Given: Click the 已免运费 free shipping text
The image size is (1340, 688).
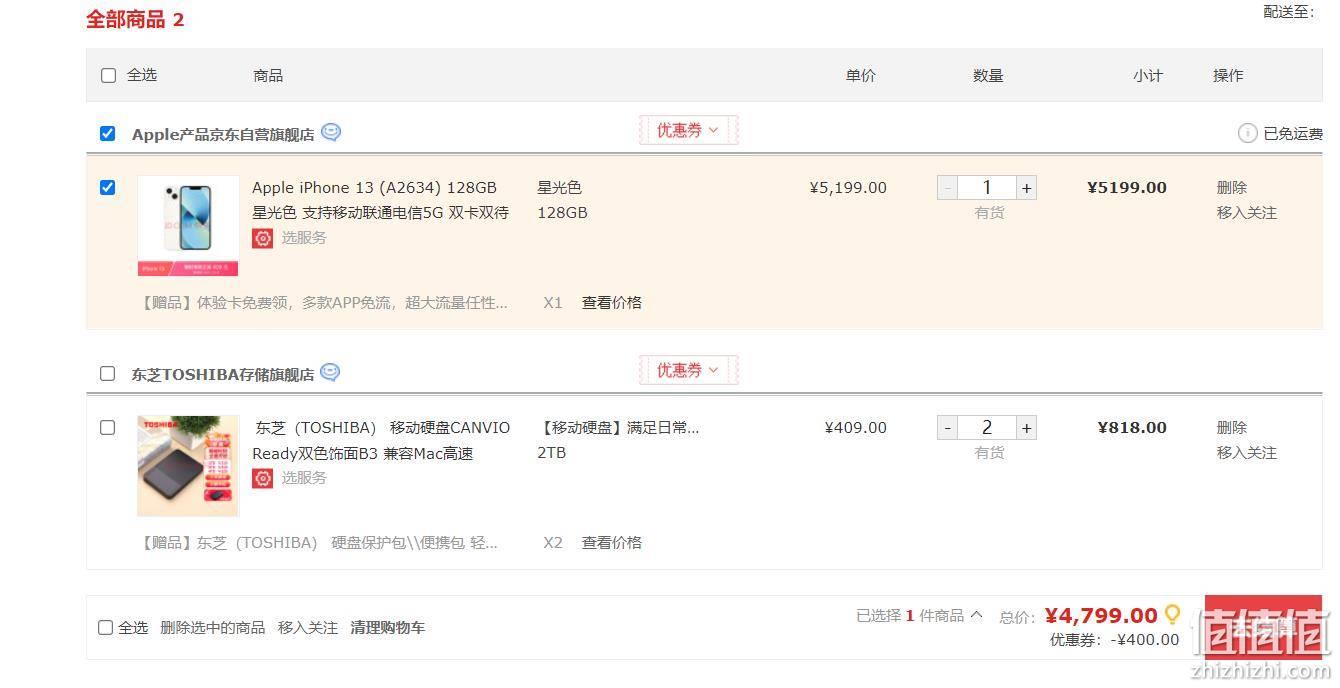Looking at the screenshot, I should (x=1293, y=134).
